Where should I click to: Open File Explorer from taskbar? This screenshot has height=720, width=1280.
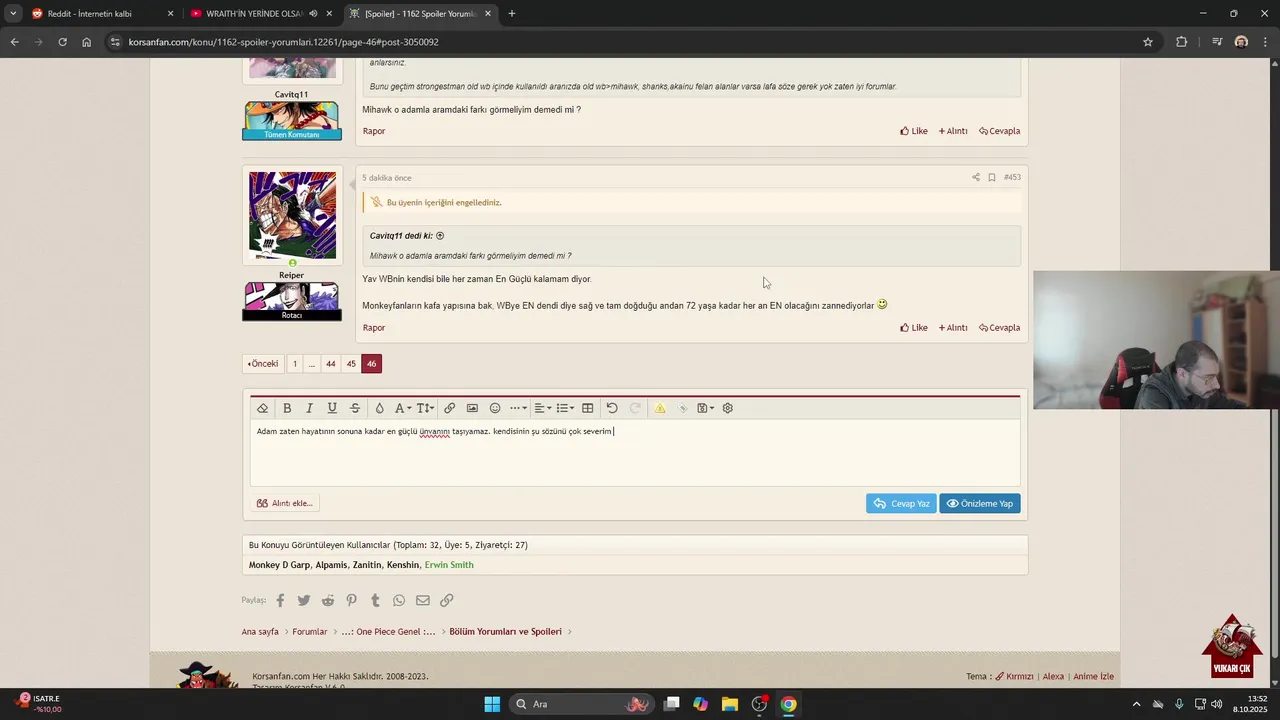click(x=730, y=704)
